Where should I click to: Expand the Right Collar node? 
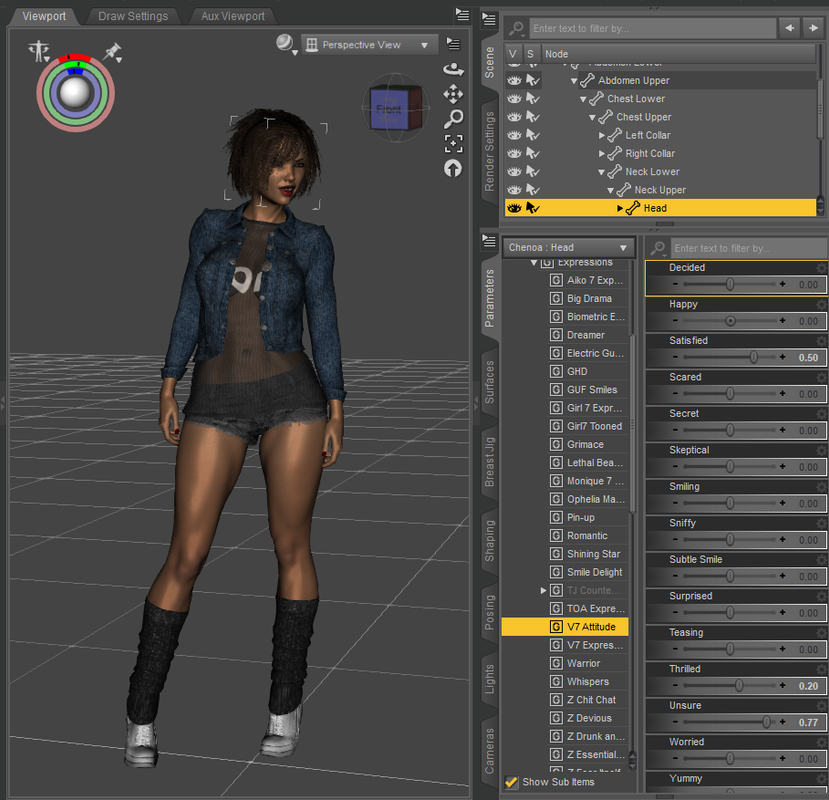pyautogui.click(x=602, y=154)
